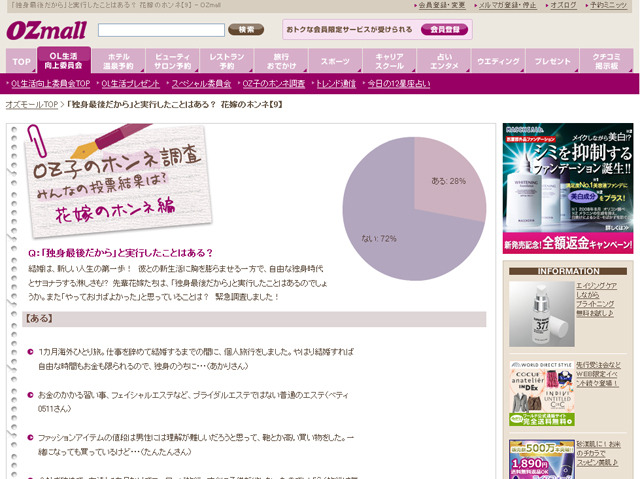Click the OZmall logo
The image size is (640, 479).
coord(45,30)
